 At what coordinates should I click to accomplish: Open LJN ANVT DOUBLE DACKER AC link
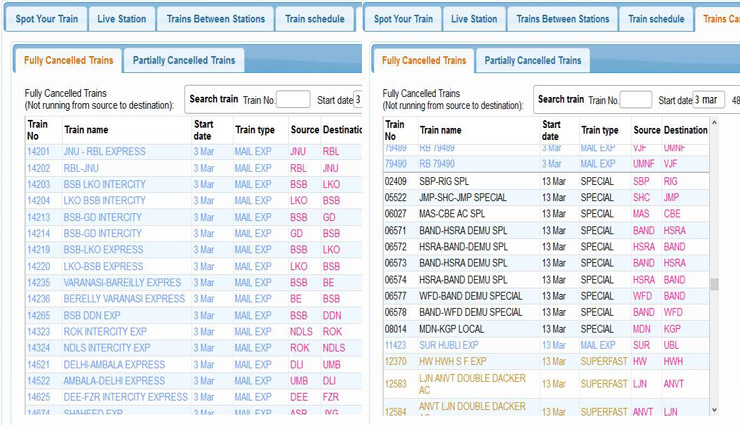coord(472,384)
